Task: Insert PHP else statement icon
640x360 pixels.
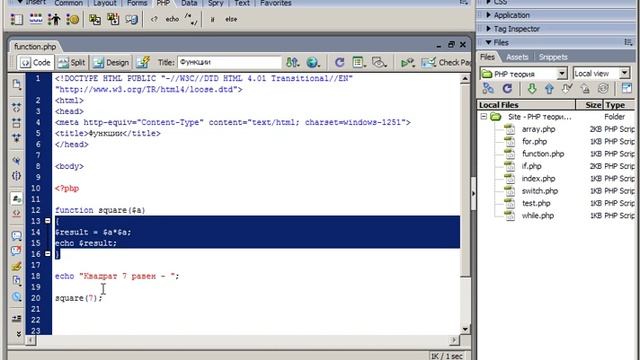Action: click(231, 19)
